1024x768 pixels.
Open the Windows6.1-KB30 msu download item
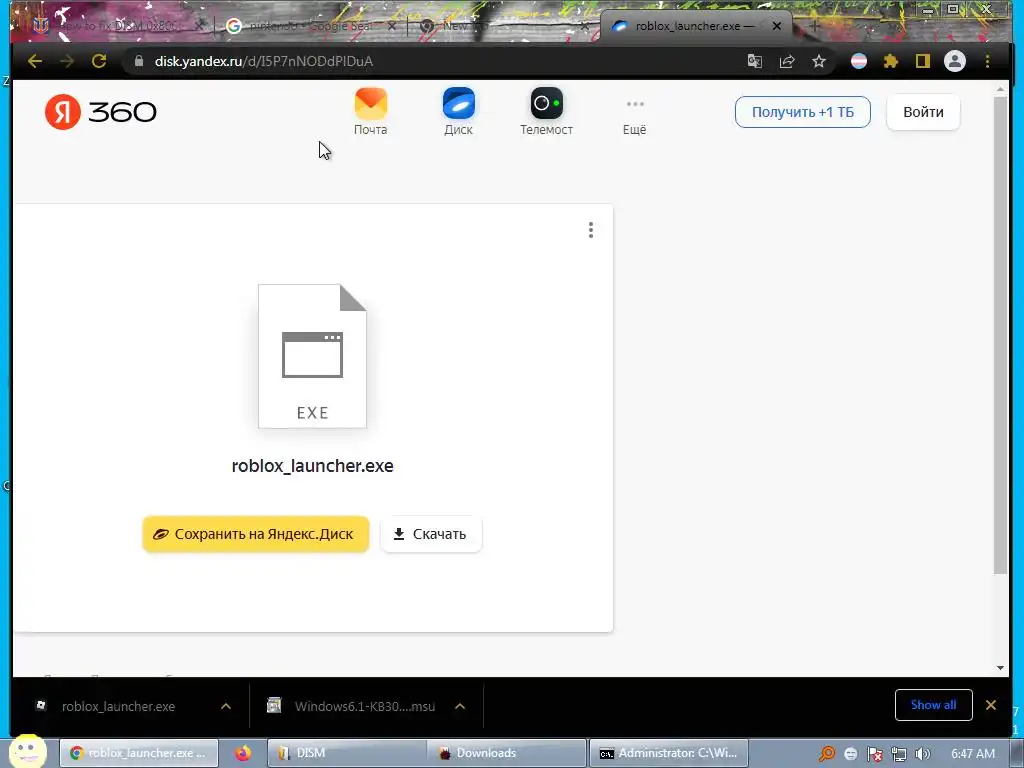point(353,706)
